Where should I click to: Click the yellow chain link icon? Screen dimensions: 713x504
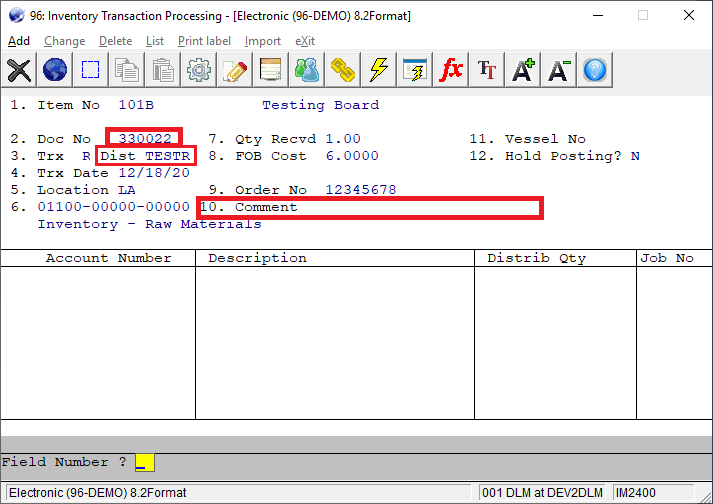coord(342,70)
